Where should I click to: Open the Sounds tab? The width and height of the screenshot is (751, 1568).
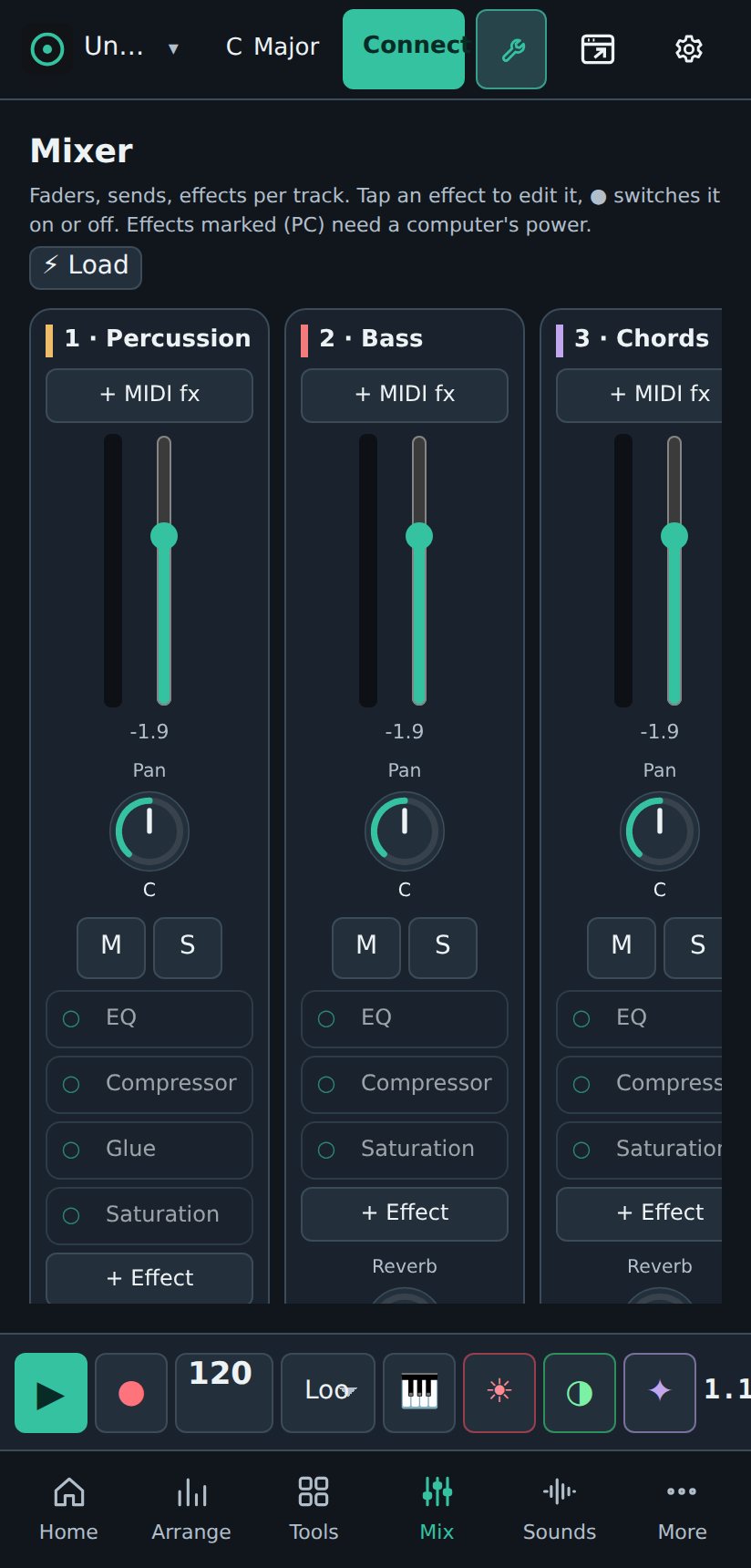click(x=560, y=1510)
